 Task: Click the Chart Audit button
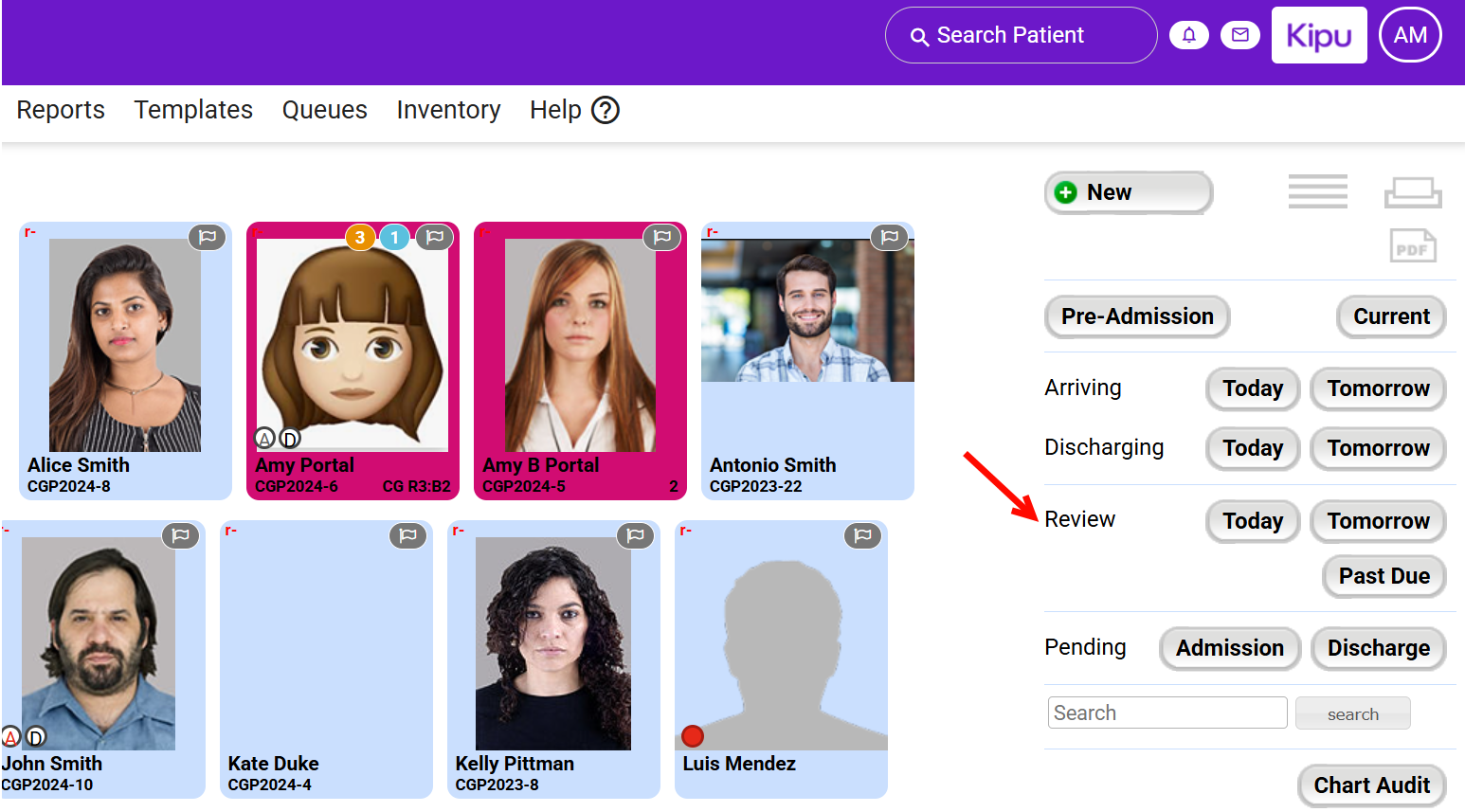point(1371,785)
